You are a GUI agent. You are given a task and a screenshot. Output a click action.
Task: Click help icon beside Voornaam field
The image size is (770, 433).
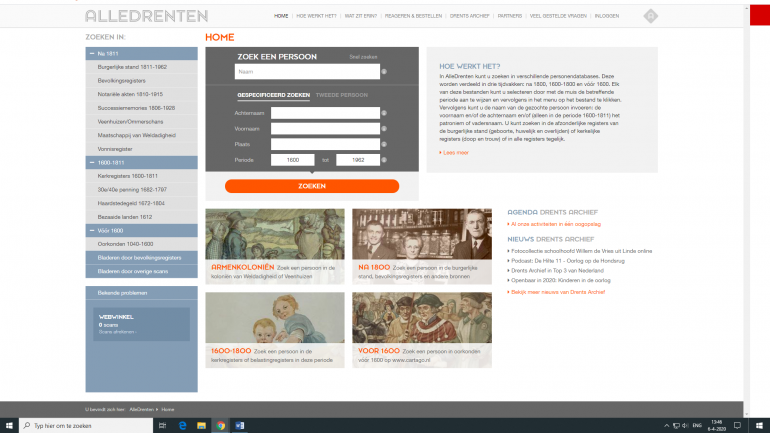384,129
